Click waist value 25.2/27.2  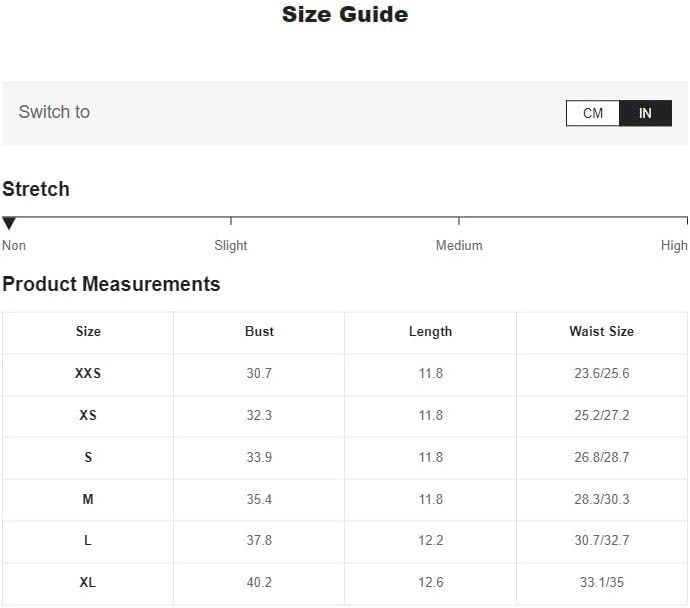click(x=602, y=415)
